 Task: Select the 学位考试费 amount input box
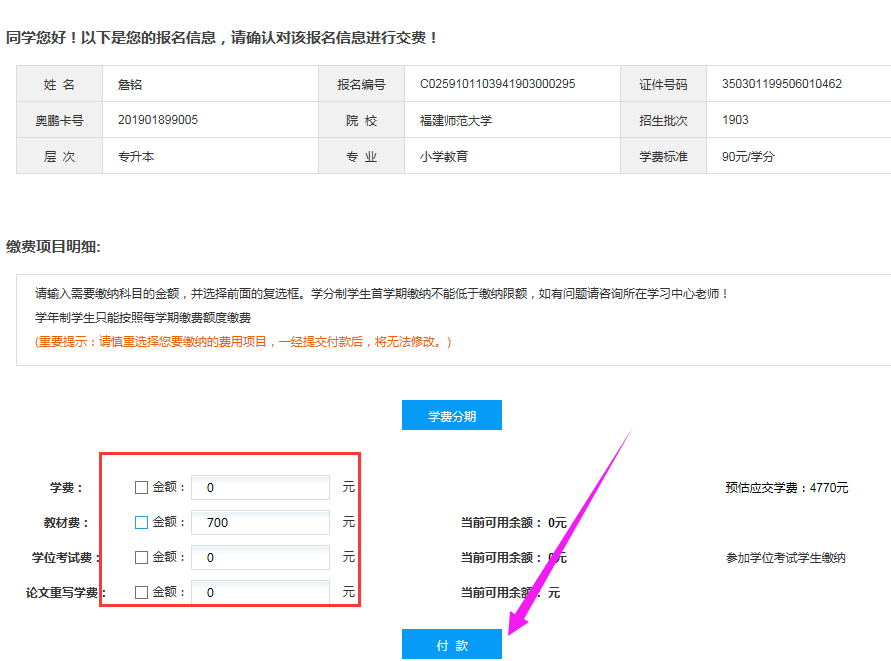coord(260,557)
